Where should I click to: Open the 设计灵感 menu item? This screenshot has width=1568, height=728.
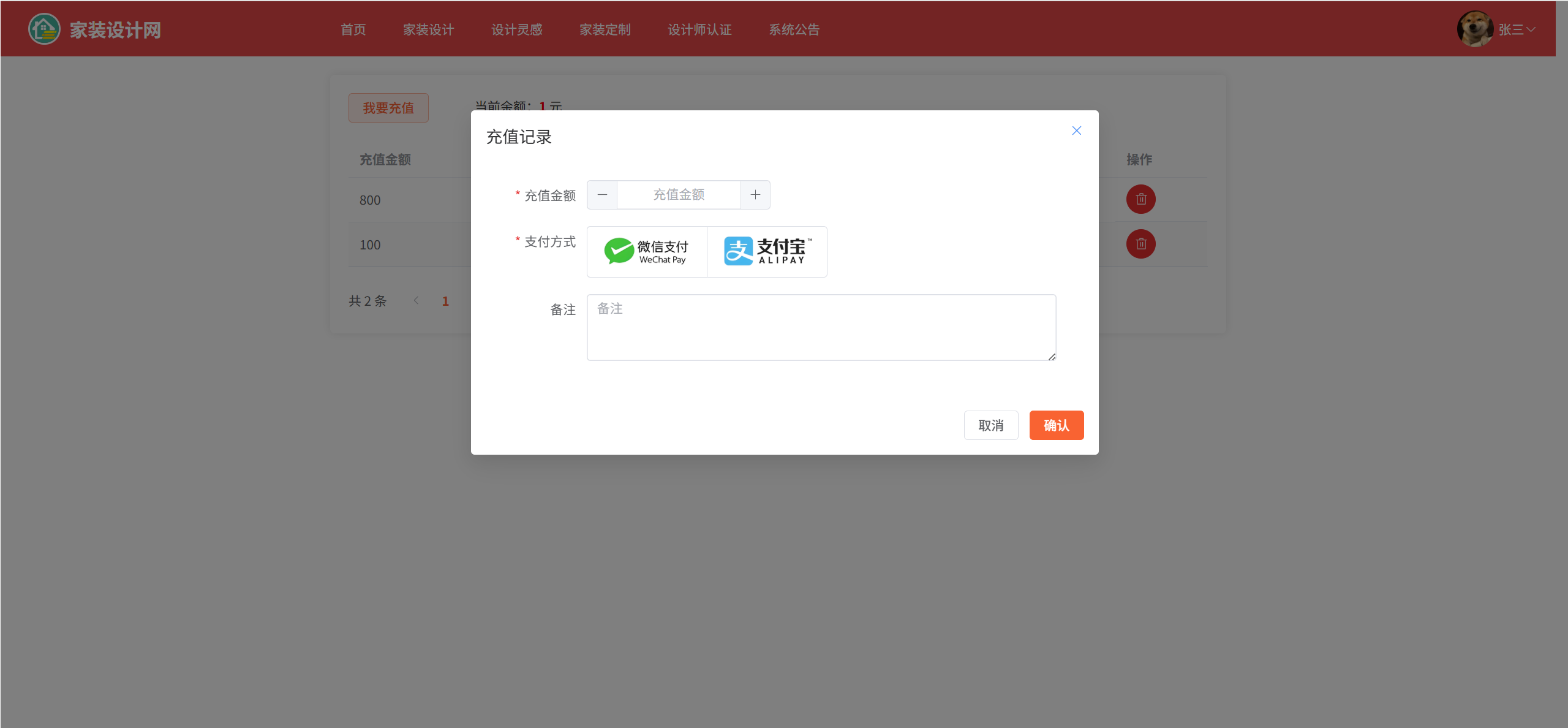tap(517, 29)
